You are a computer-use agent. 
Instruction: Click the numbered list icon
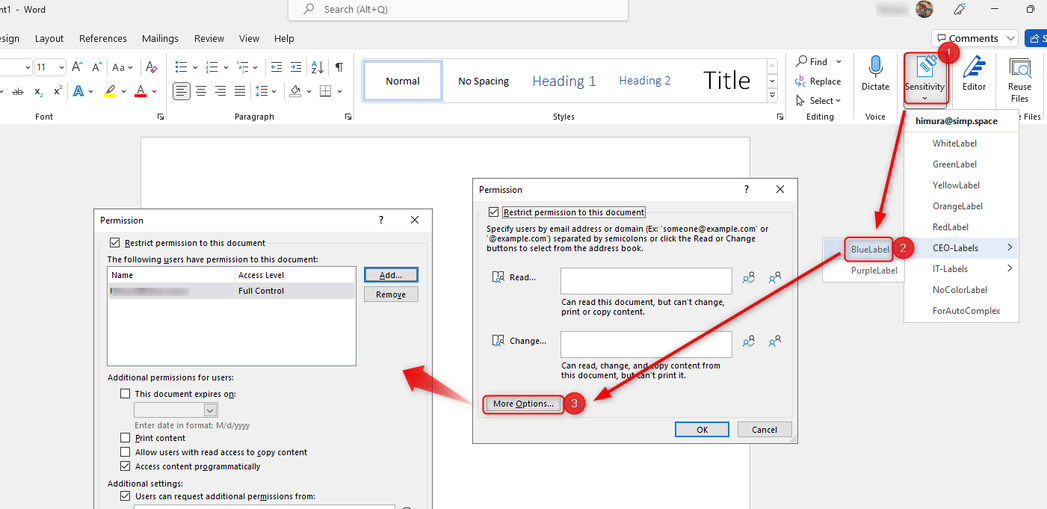[x=212, y=67]
